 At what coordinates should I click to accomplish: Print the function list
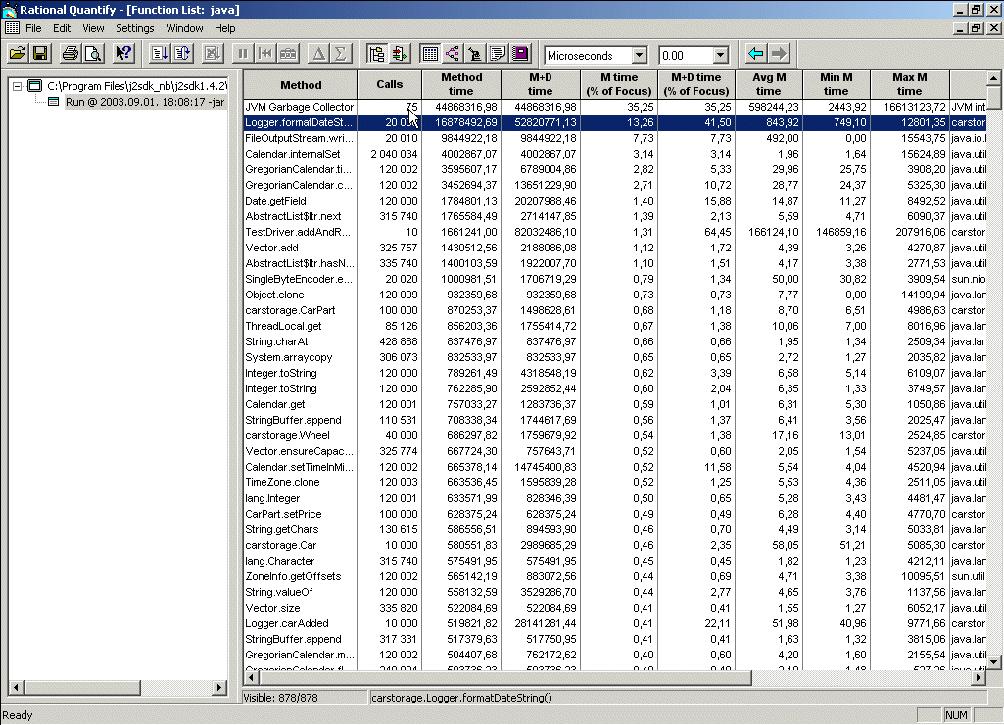coord(70,54)
